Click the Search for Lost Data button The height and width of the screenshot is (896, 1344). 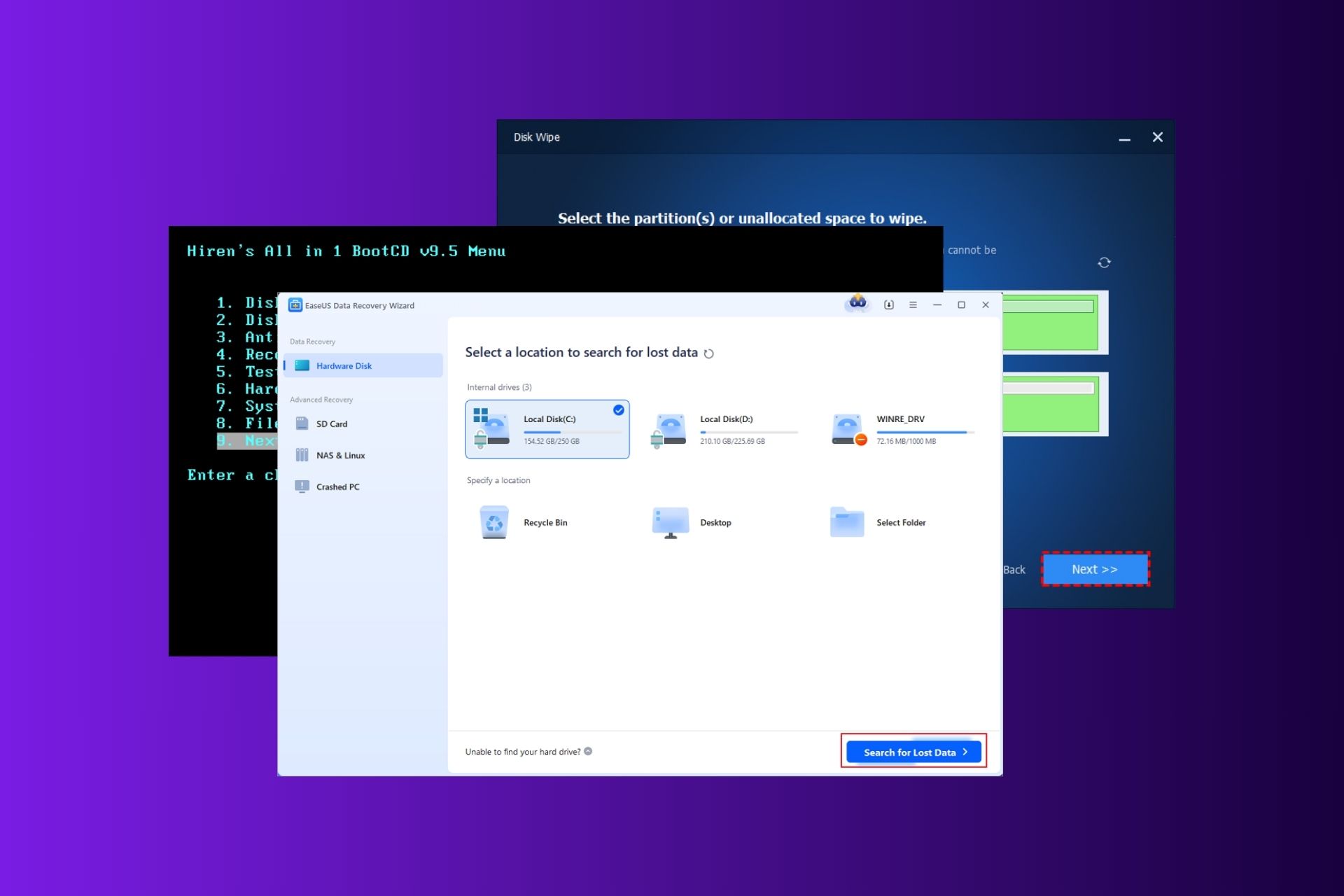(913, 751)
